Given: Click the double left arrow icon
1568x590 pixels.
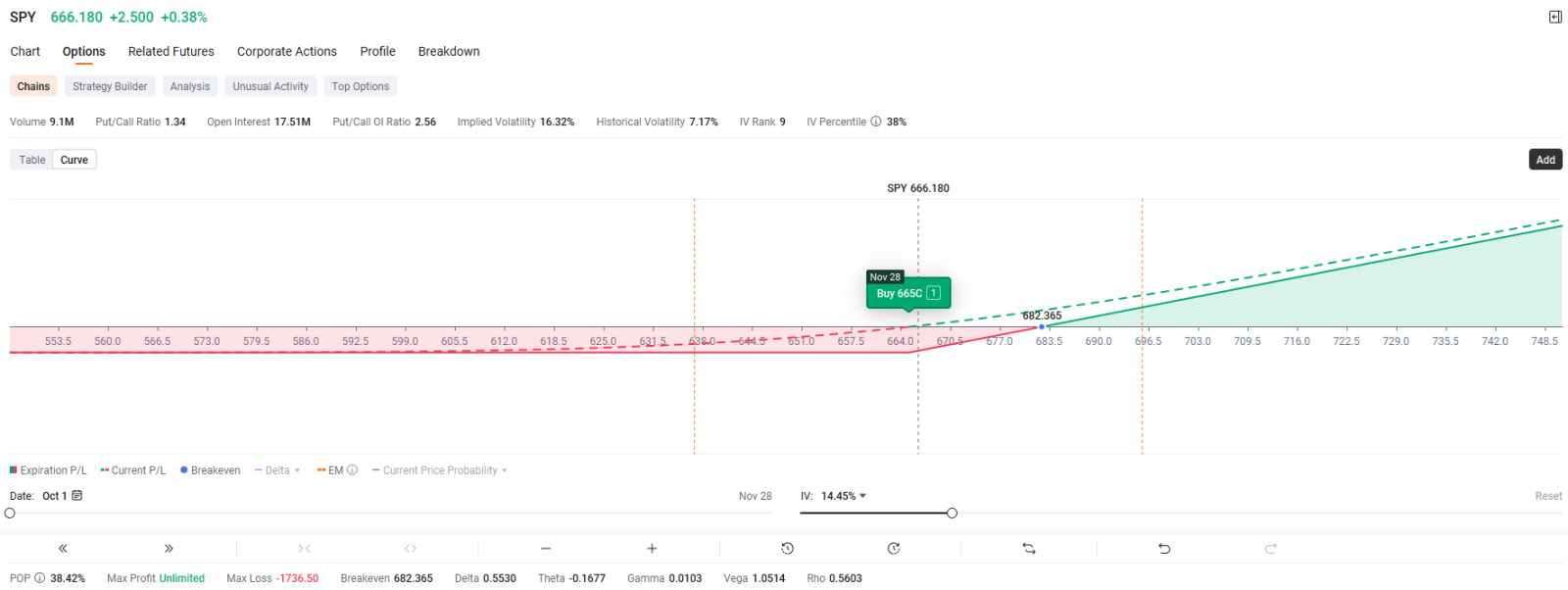Looking at the screenshot, I should coord(63,549).
